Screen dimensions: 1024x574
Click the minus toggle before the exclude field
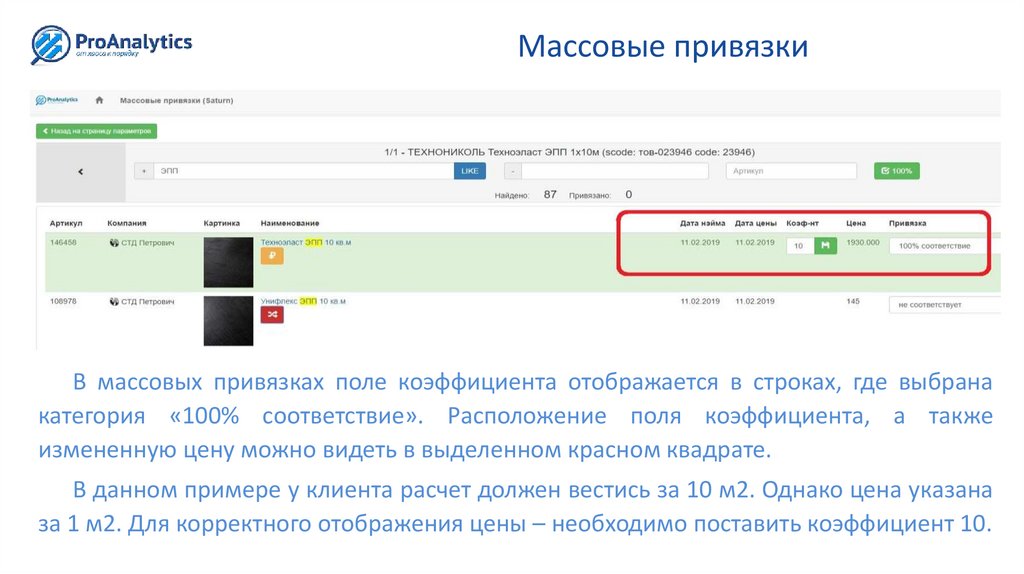[x=513, y=171]
